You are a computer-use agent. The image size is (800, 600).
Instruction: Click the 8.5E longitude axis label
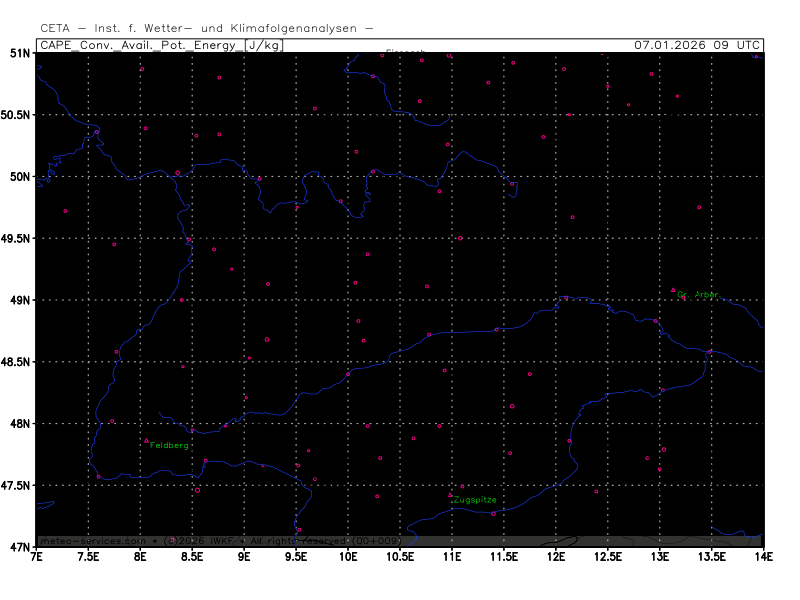tap(192, 556)
